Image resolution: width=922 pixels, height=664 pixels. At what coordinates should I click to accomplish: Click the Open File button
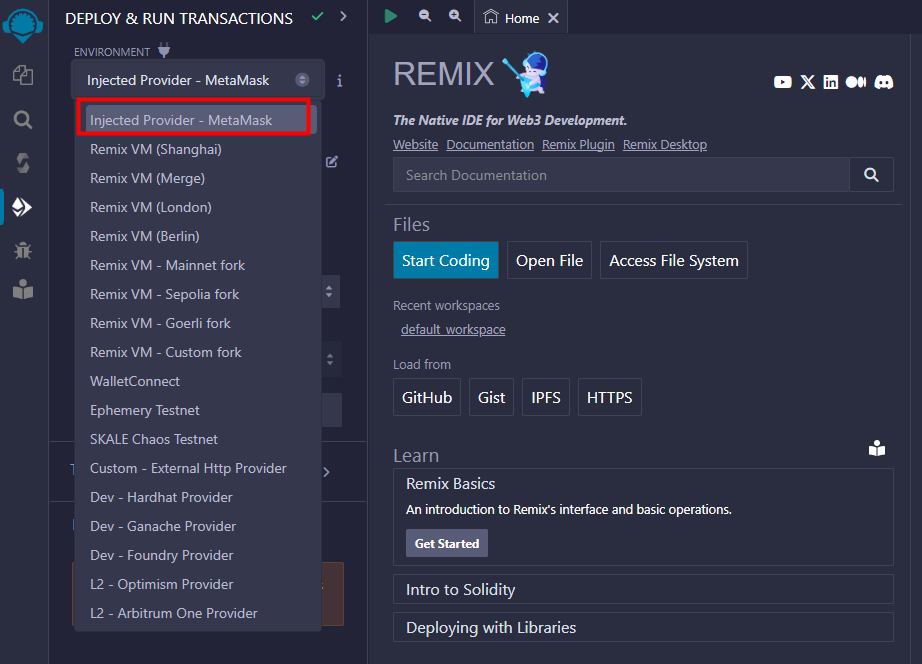[549, 260]
